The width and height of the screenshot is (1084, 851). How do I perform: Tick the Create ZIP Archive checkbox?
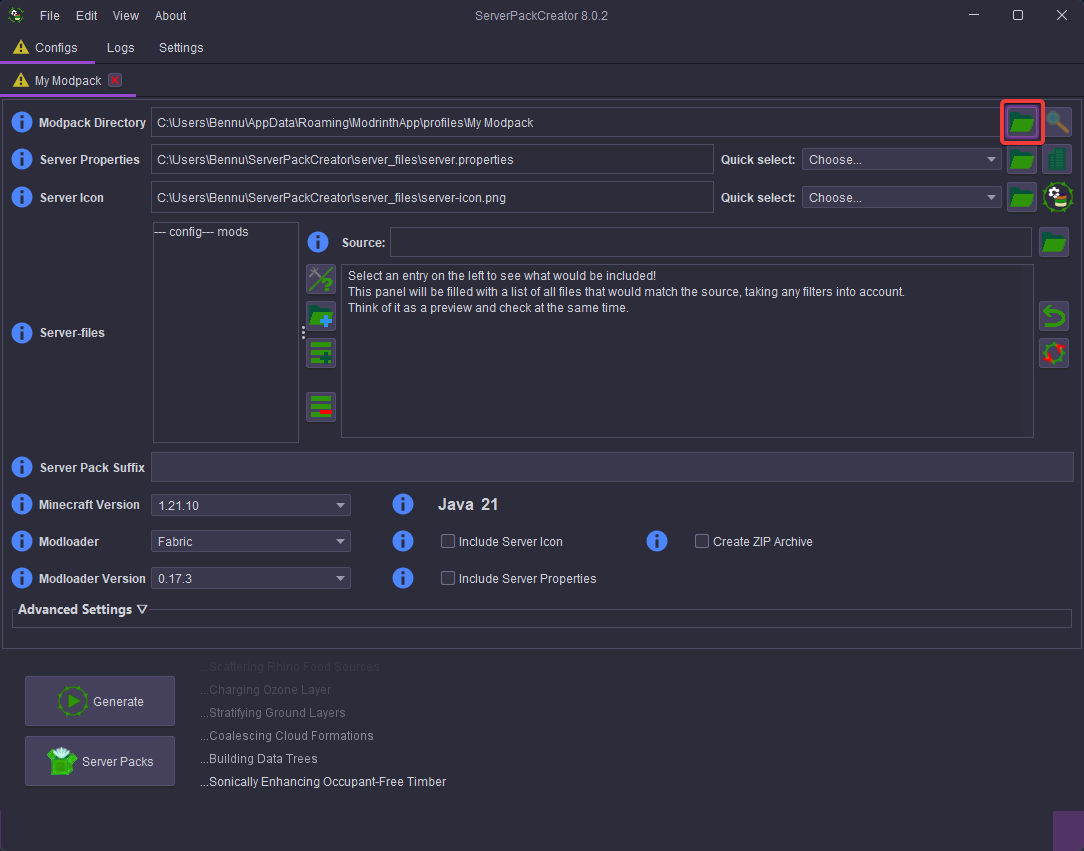[702, 542]
